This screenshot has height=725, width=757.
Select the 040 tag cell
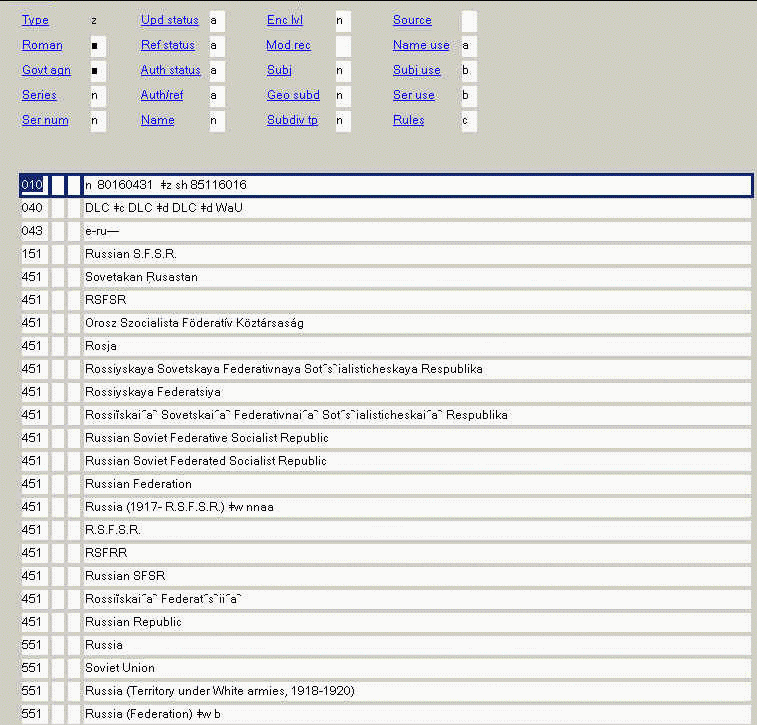coord(34,208)
